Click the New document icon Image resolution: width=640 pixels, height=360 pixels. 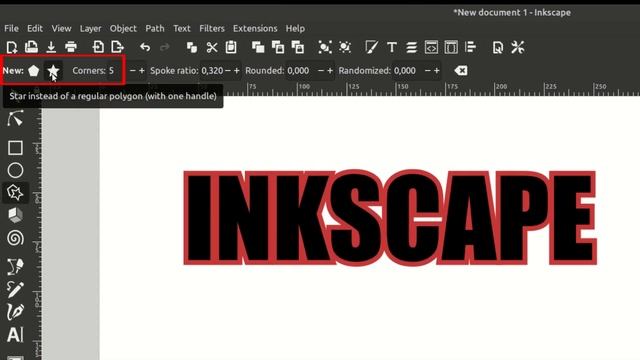click(x=11, y=47)
